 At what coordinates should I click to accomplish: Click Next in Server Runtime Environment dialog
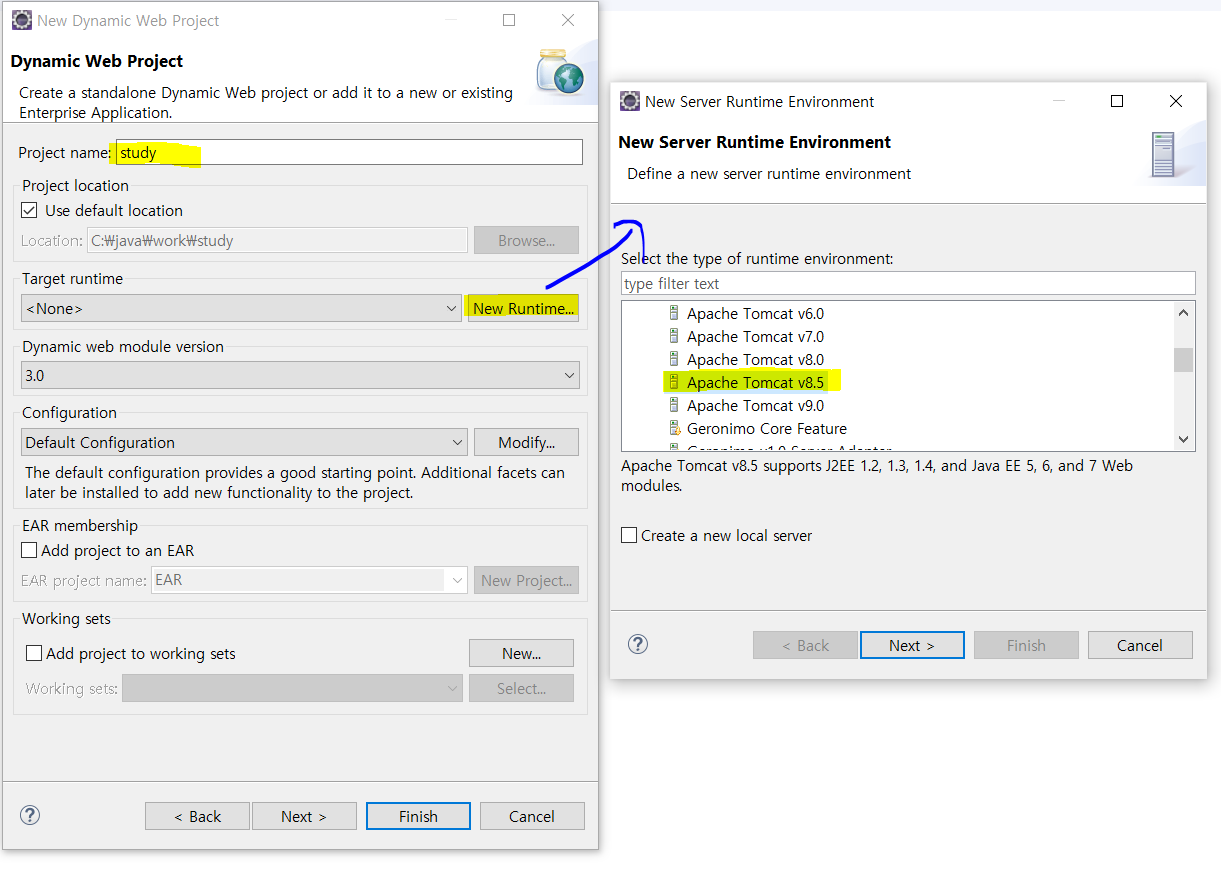(912, 645)
